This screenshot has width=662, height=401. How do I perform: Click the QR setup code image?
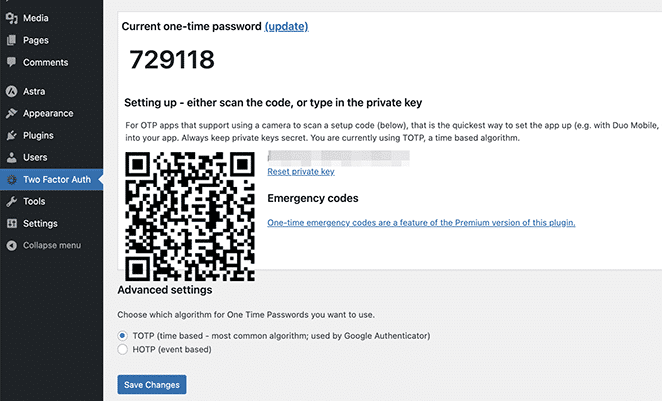point(190,216)
